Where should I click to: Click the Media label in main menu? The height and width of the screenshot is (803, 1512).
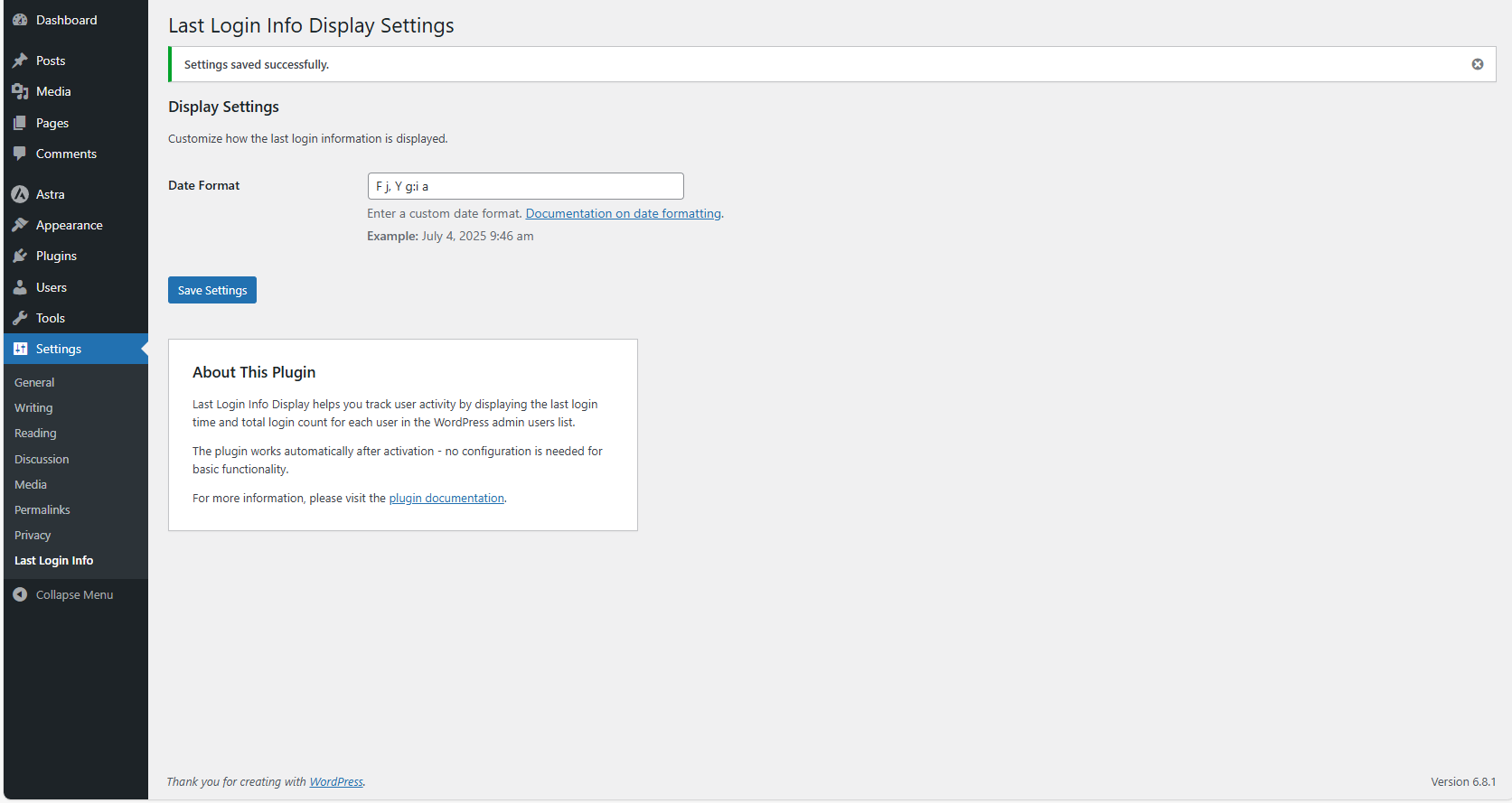point(53,91)
